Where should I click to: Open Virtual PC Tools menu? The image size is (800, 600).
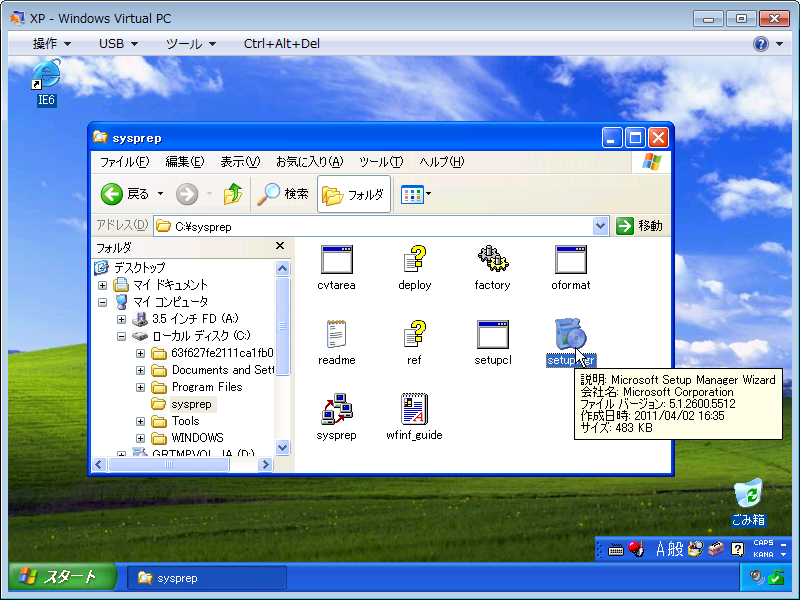[x=191, y=44]
